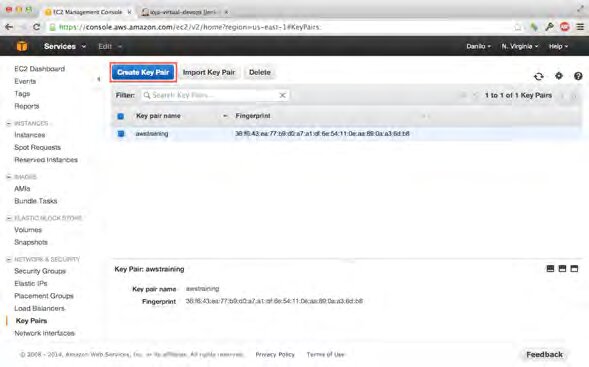Open Events in sidebar
Image resolution: width=589 pixels, height=367 pixels.
25,81
